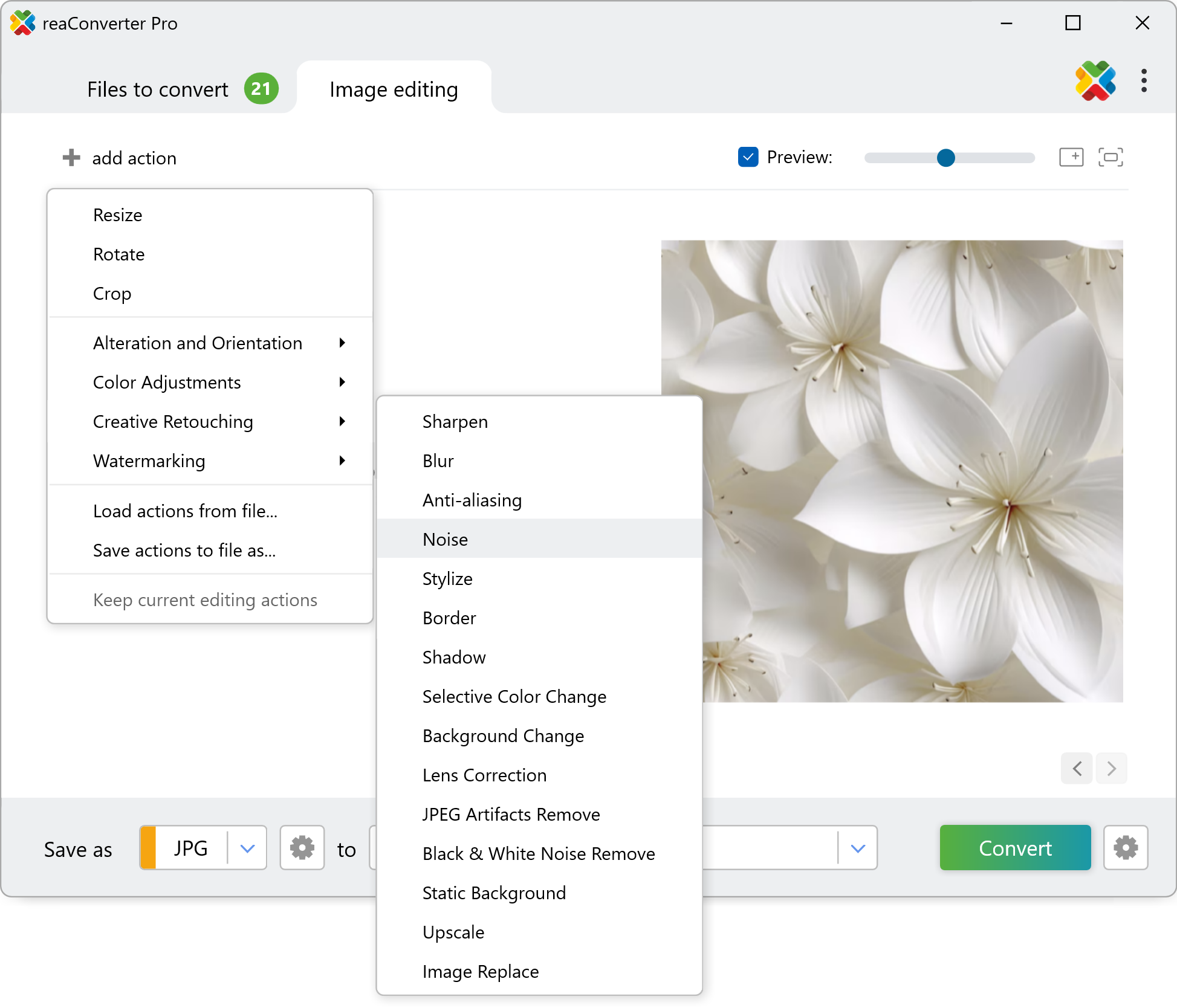Choose Load actions from file

pyautogui.click(x=185, y=511)
